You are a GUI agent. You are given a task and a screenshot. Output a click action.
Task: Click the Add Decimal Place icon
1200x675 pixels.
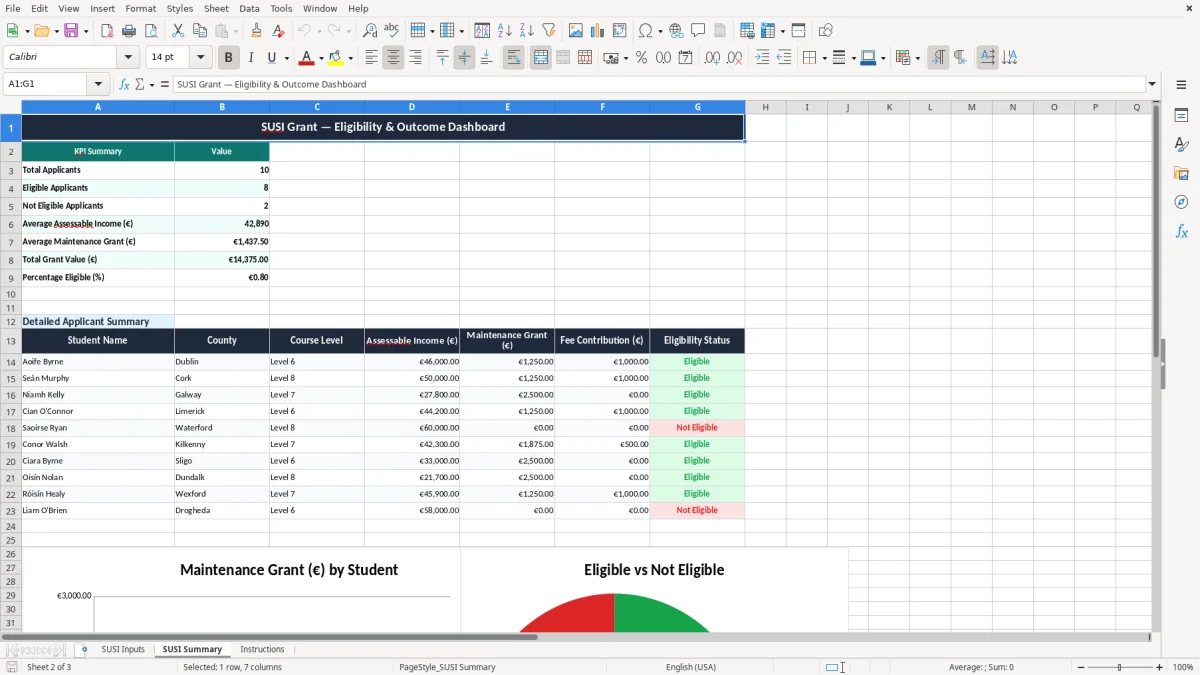[712, 58]
